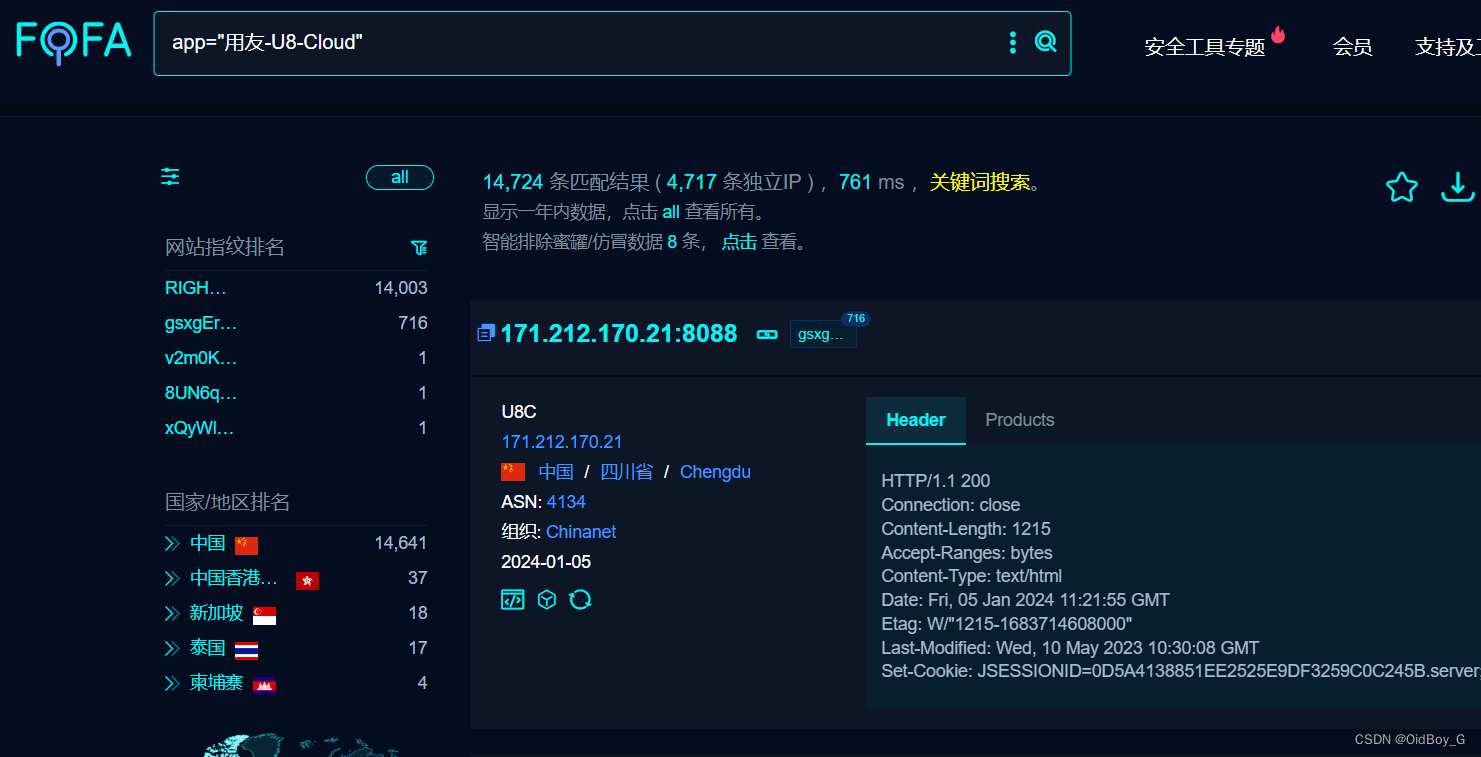Click the Singapore flag icon
This screenshot has height=757, width=1481.
click(265, 615)
